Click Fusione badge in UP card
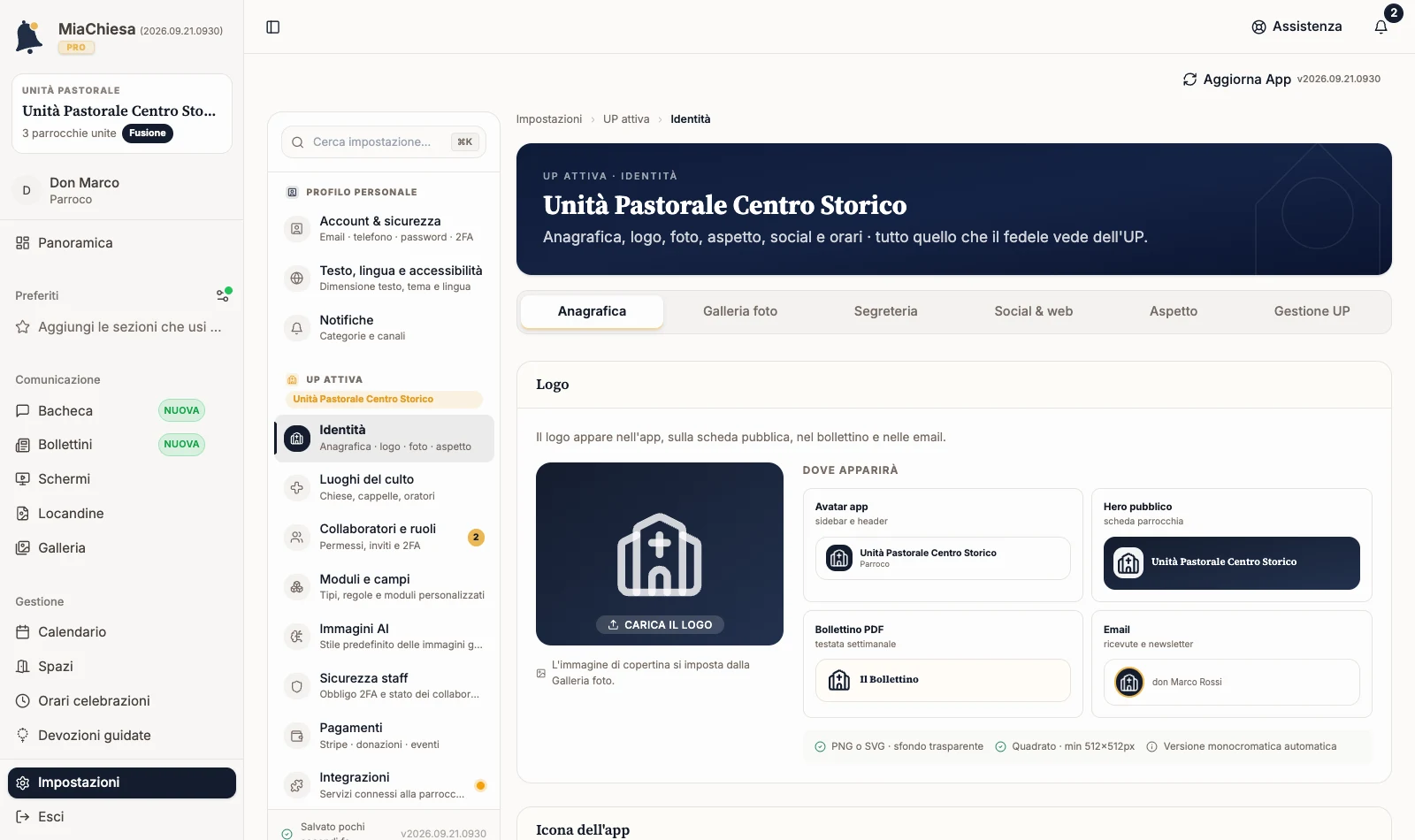1415x840 pixels. pyautogui.click(x=147, y=134)
